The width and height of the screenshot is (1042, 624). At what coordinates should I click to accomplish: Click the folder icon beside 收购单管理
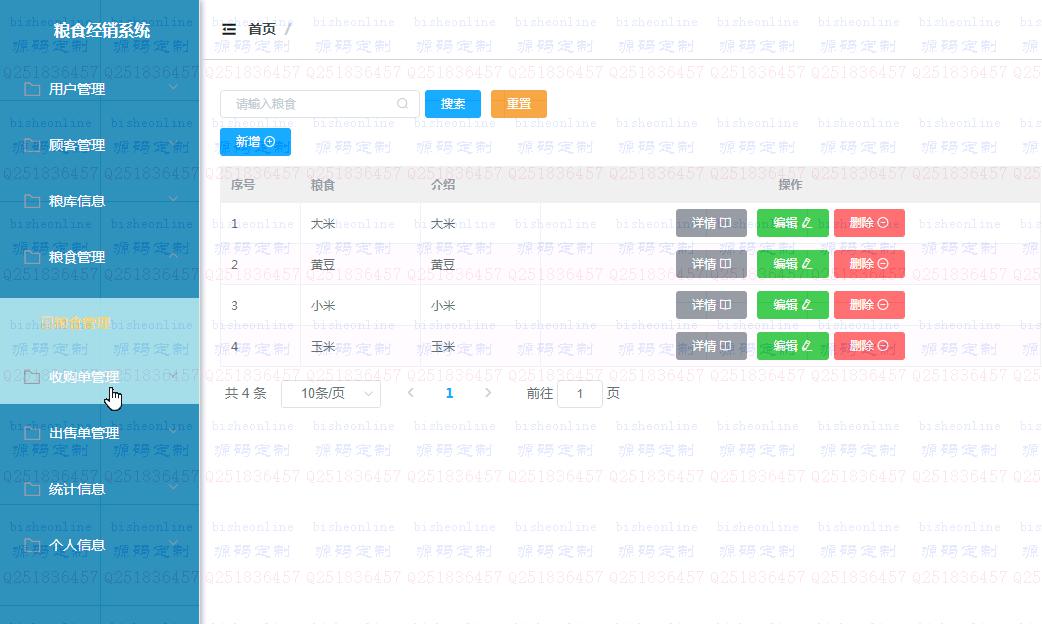[32, 377]
